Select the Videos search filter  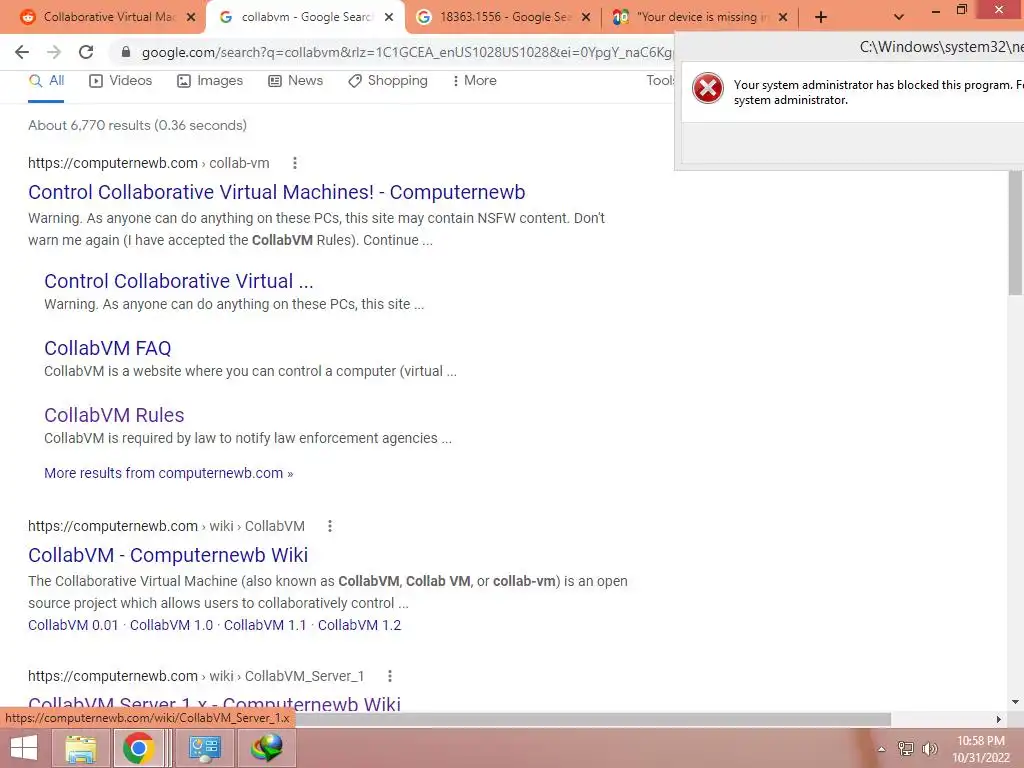tap(121, 80)
